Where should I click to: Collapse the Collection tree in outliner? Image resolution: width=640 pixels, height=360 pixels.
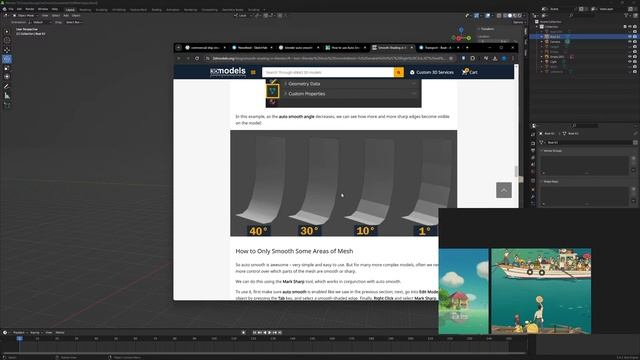537,27
